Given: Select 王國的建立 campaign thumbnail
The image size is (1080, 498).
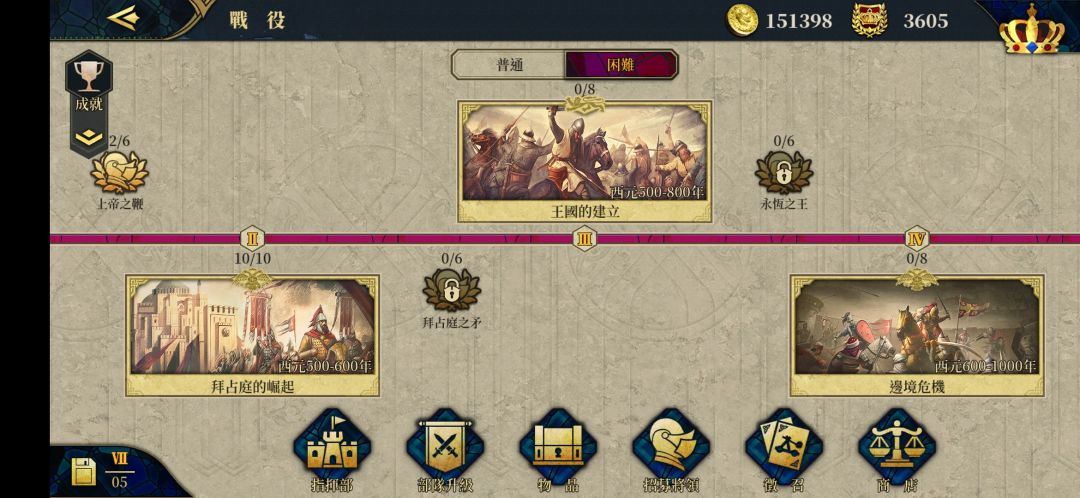Looking at the screenshot, I should pyautogui.click(x=584, y=161).
